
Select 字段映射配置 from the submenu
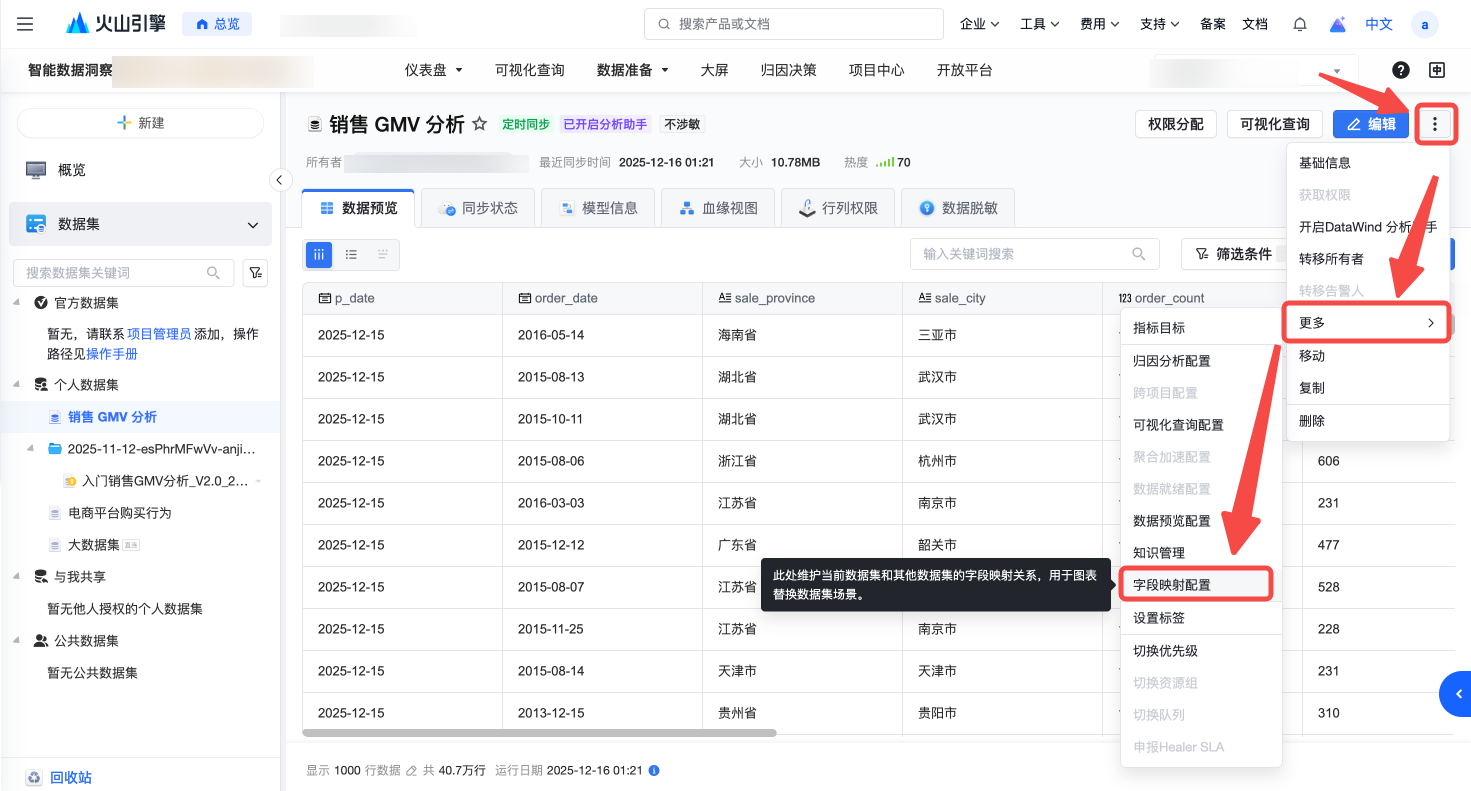pyautogui.click(x=1171, y=585)
